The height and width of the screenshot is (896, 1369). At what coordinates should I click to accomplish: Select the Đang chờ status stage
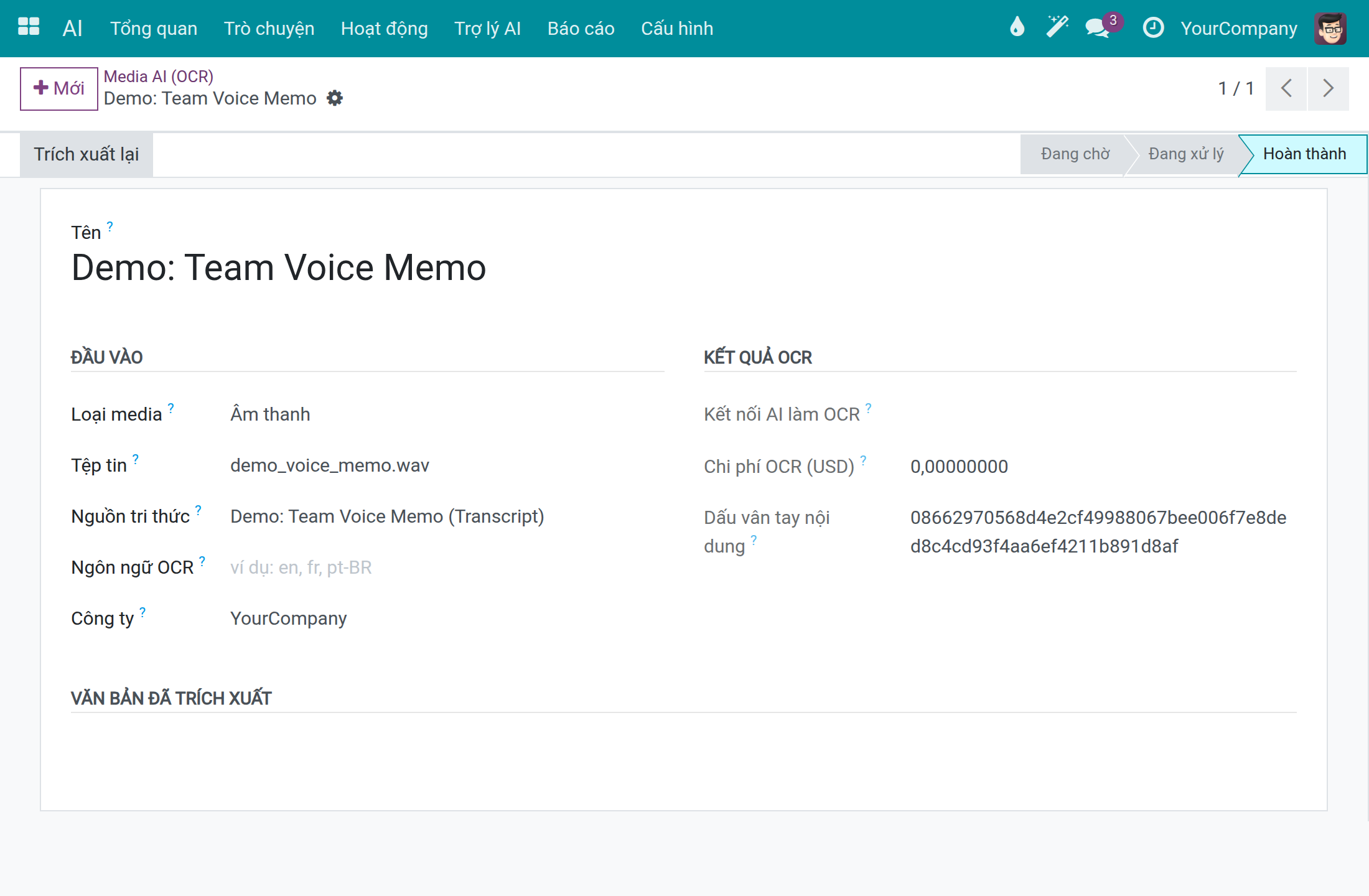(x=1074, y=154)
